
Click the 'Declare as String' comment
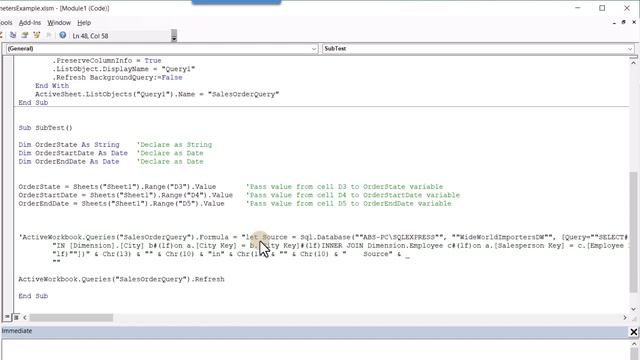click(x=174, y=144)
